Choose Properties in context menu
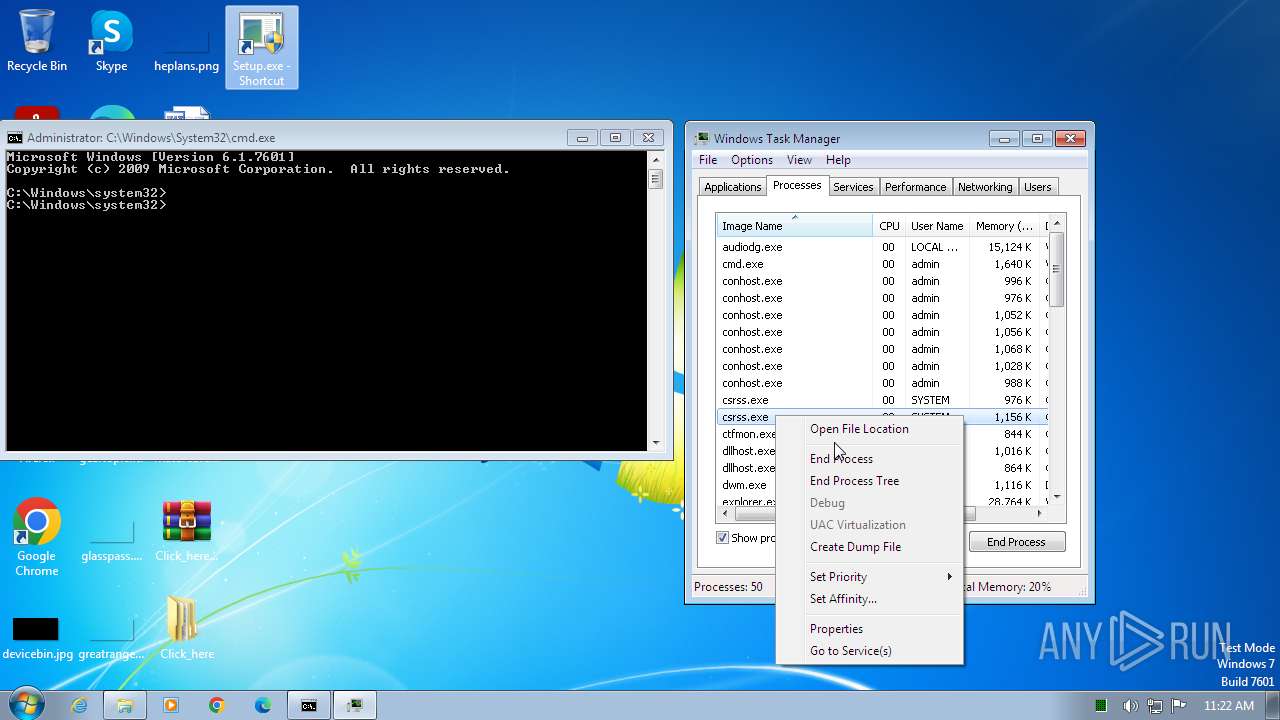The width and height of the screenshot is (1280, 720). [x=869, y=629]
